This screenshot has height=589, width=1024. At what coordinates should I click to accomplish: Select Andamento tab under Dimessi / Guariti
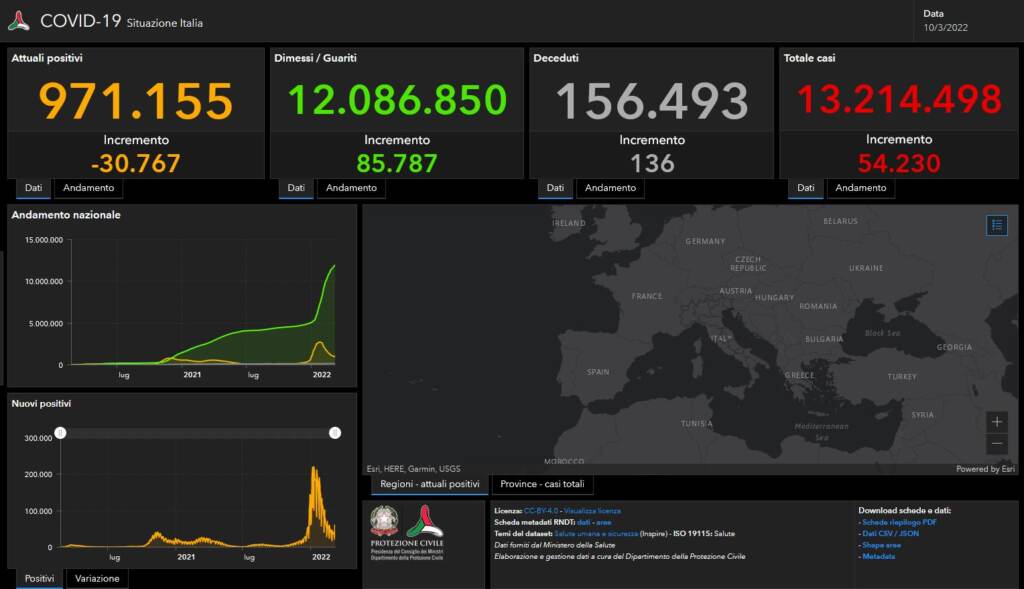point(351,188)
